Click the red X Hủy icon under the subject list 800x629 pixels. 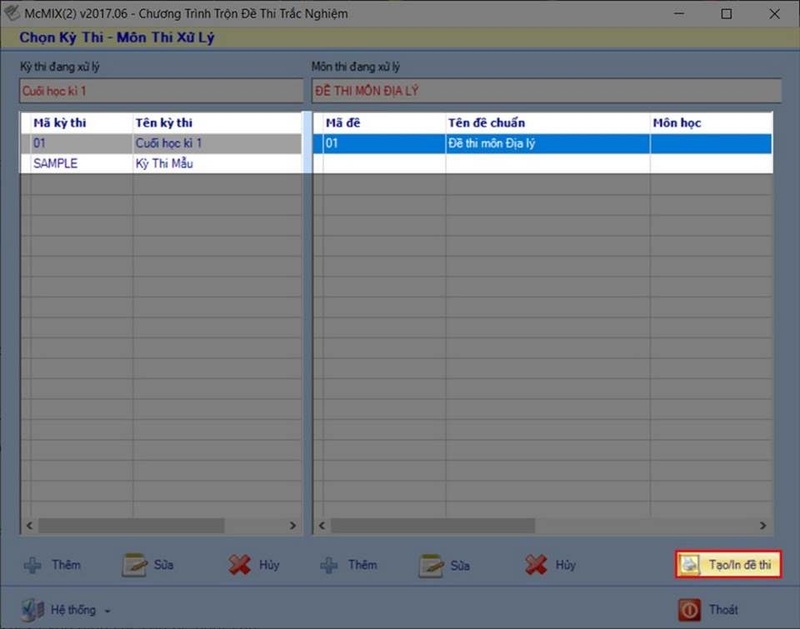pyautogui.click(x=536, y=565)
